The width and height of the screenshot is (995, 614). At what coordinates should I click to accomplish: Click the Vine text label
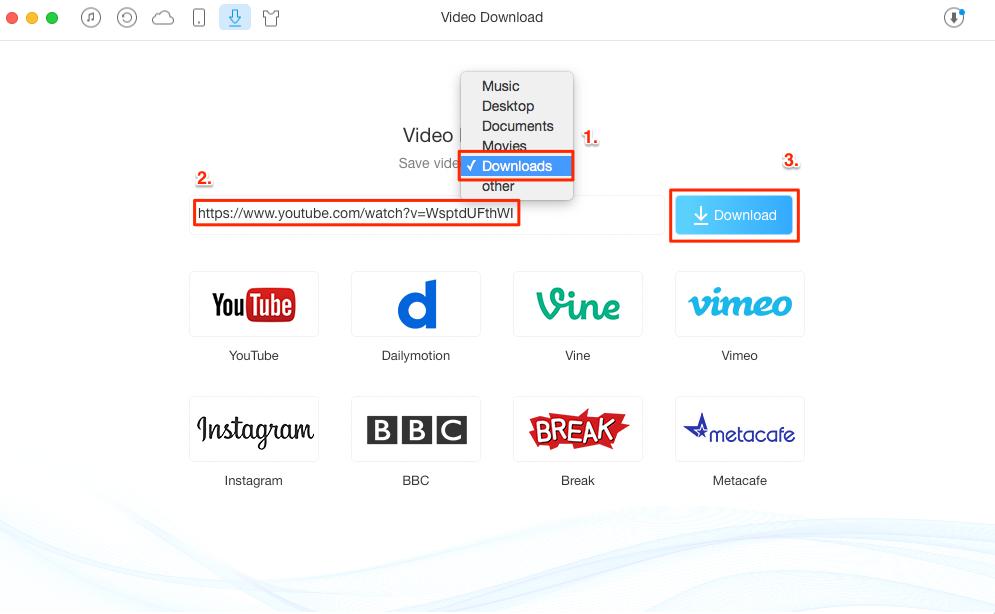[x=577, y=356]
